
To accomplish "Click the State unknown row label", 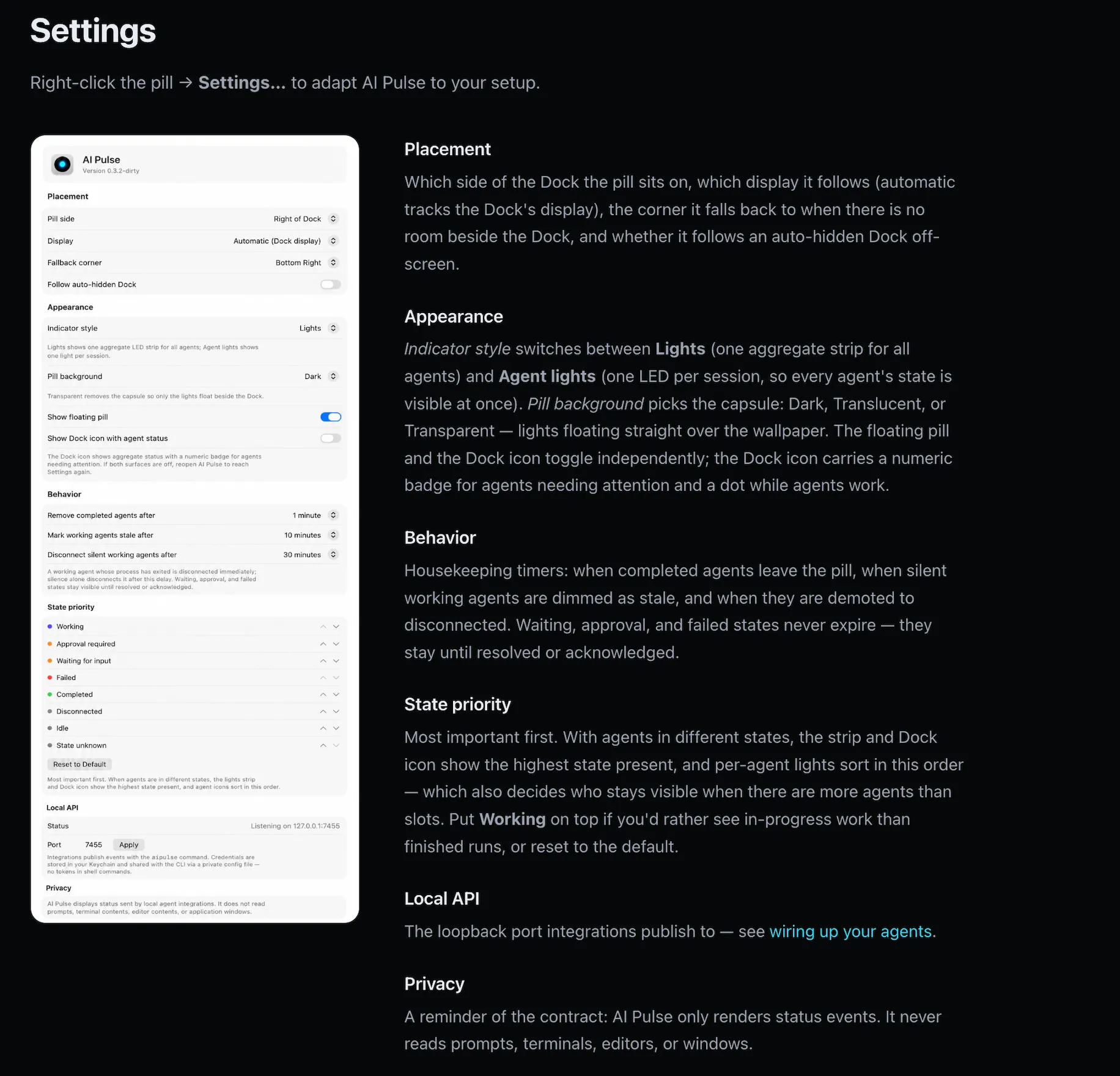I will [81, 745].
